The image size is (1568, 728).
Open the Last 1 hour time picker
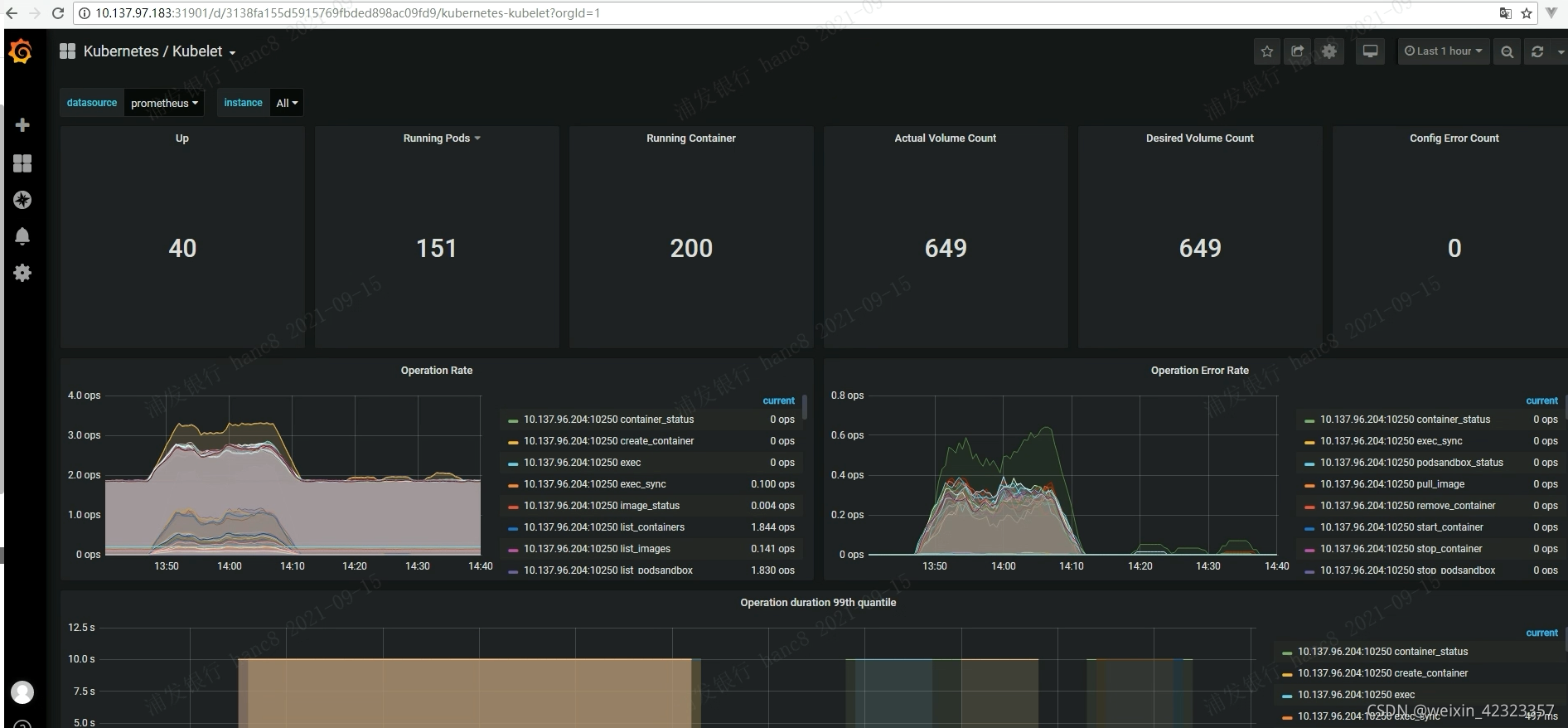1443,51
